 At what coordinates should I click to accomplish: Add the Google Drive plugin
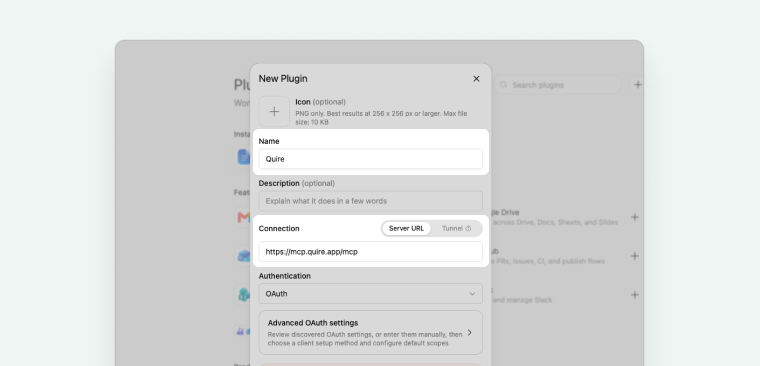(x=634, y=217)
